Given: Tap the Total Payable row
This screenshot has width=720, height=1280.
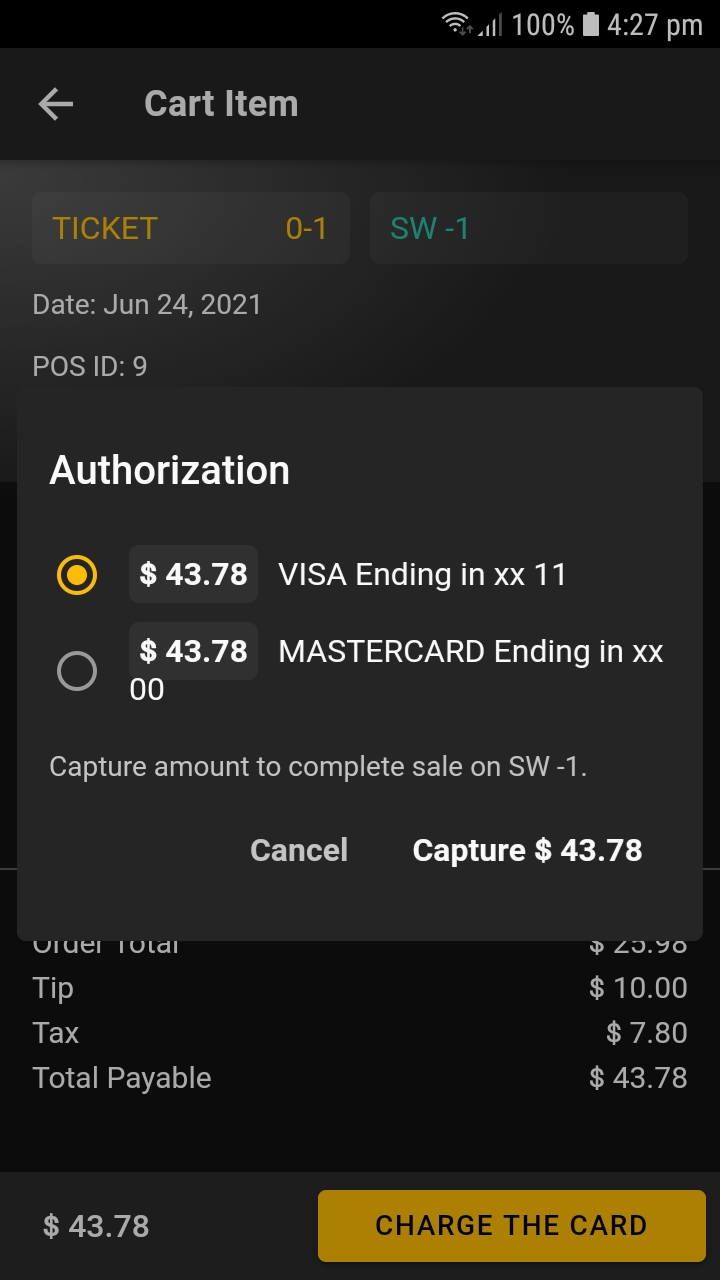Looking at the screenshot, I should (x=359, y=1078).
